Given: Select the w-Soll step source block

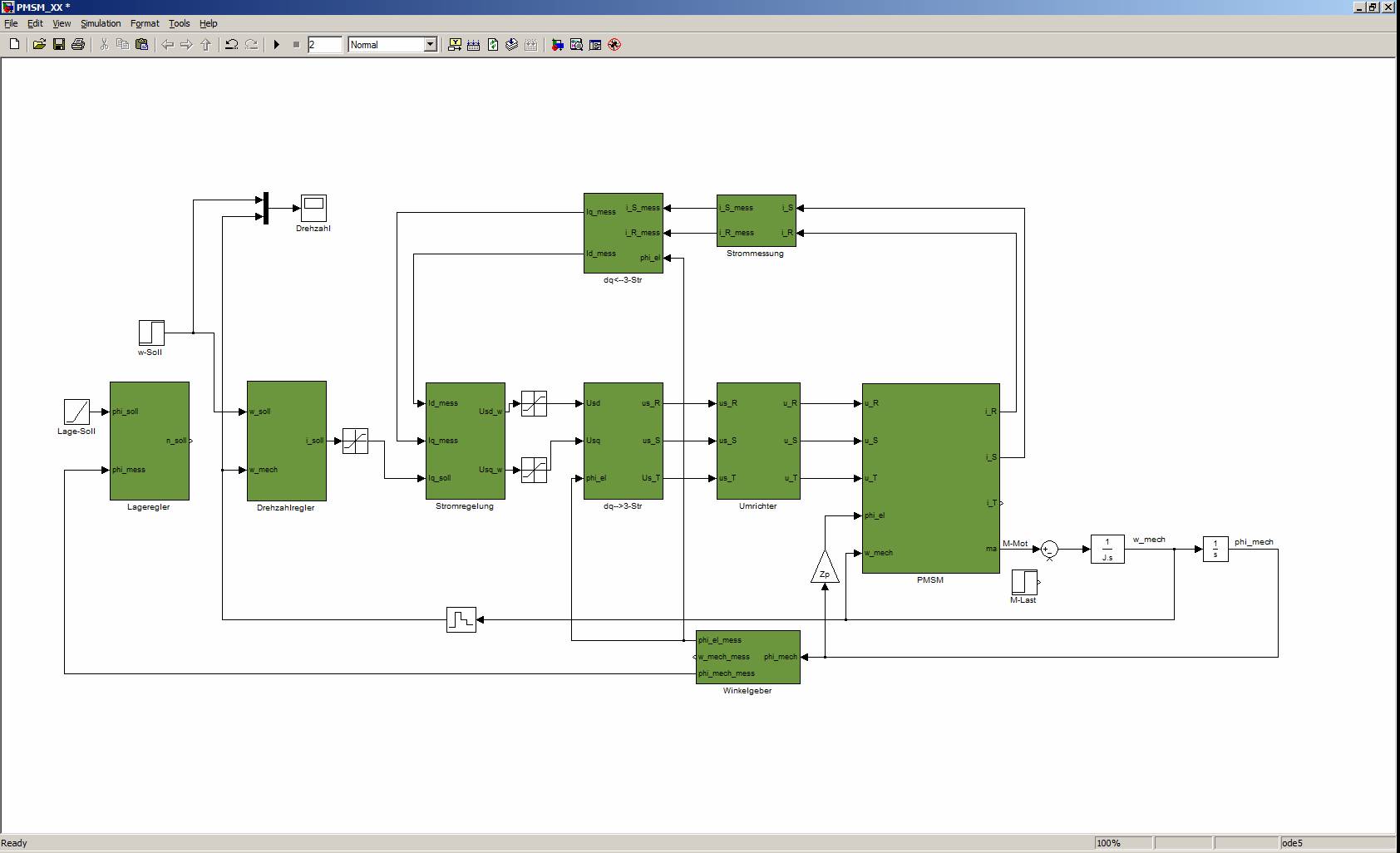Looking at the screenshot, I should pyautogui.click(x=151, y=333).
